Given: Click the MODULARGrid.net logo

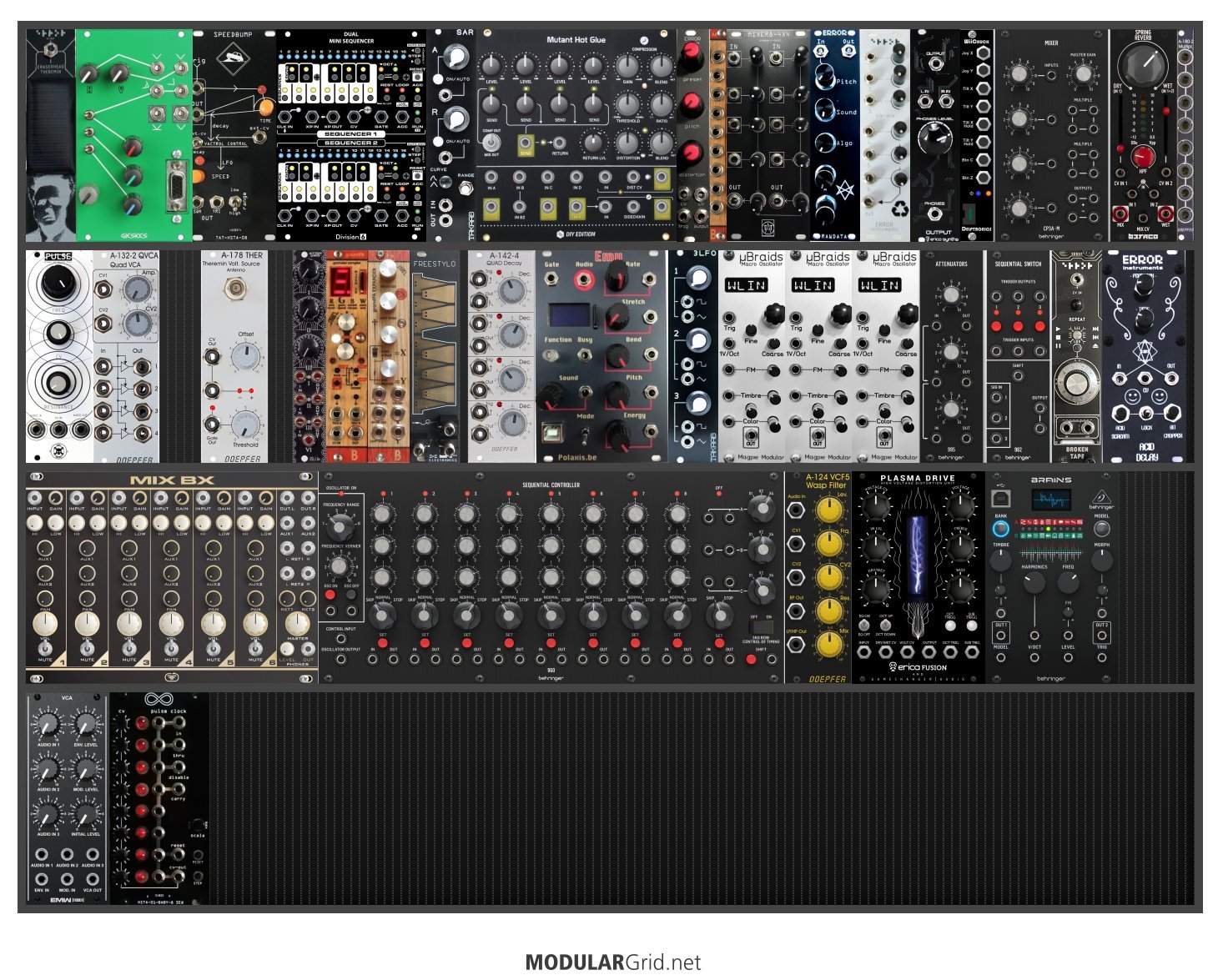Looking at the screenshot, I should (x=613, y=962).
